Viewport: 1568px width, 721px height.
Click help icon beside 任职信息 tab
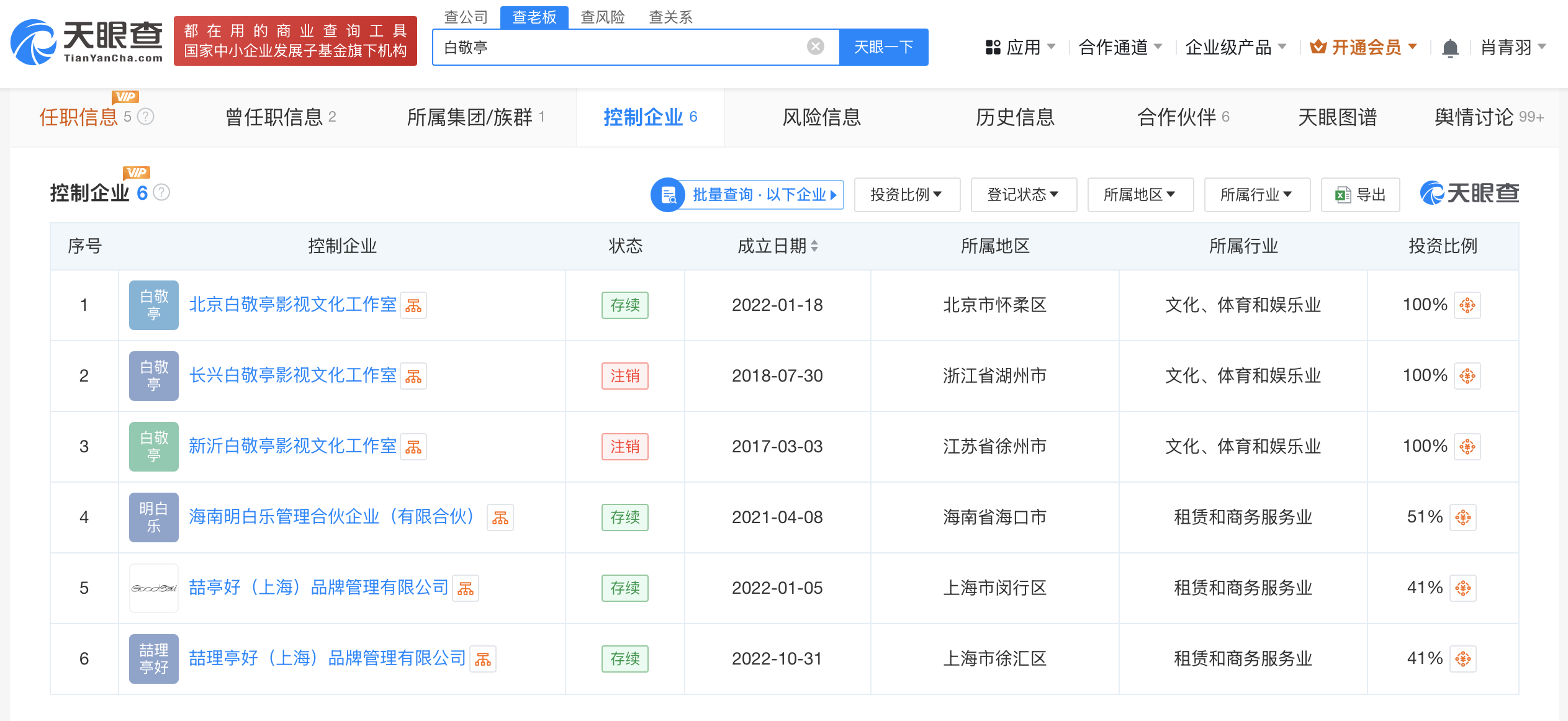(x=145, y=117)
